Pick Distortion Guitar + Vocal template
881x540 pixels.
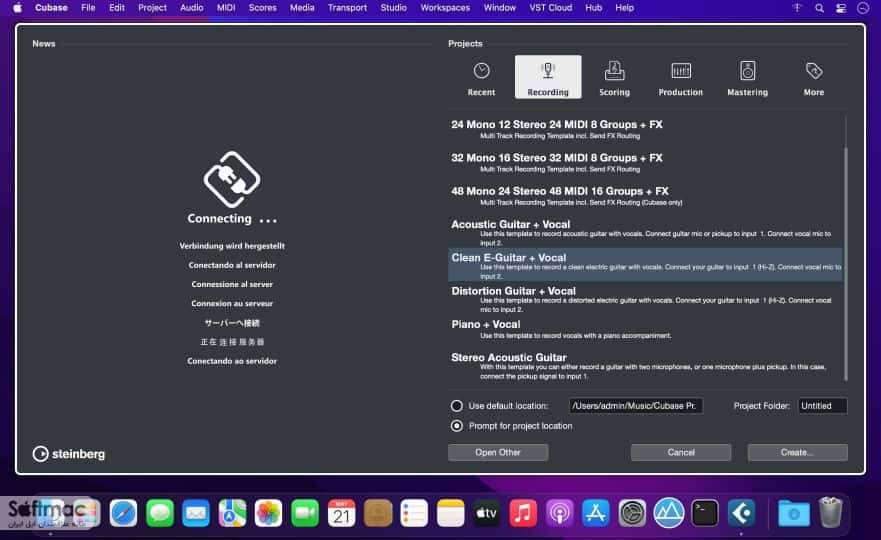pos(645,298)
